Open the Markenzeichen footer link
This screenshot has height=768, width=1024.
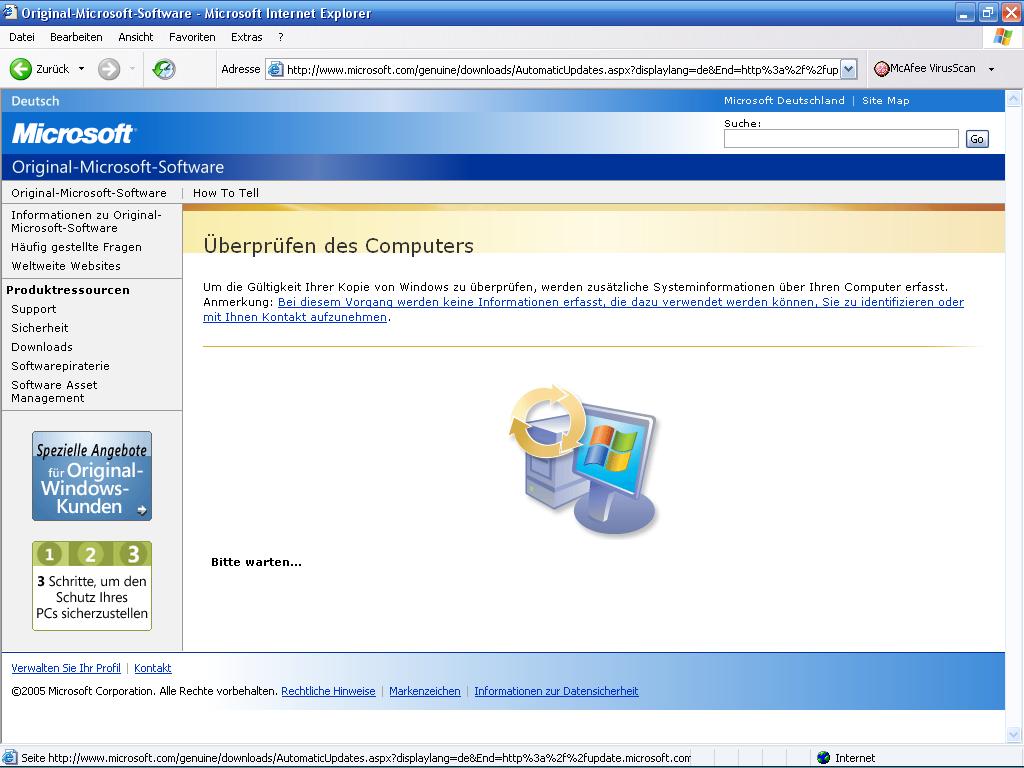coord(424,691)
